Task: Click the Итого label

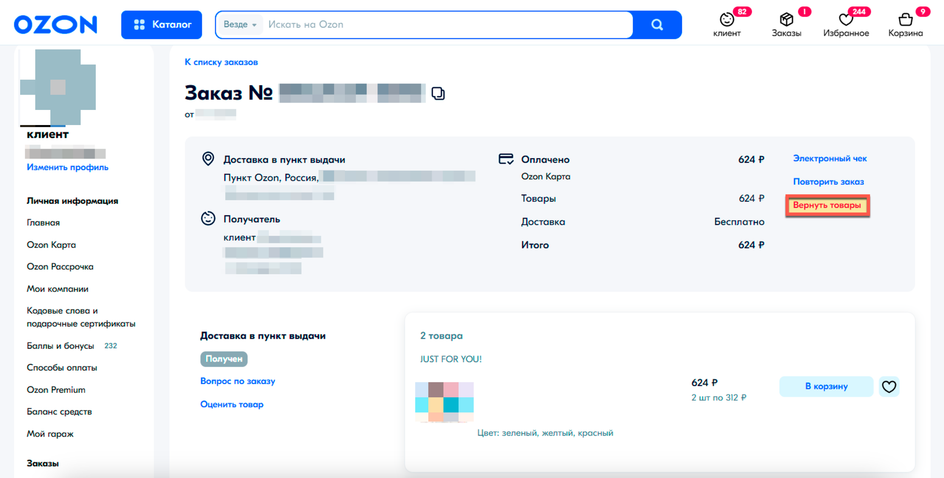Action: (x=535, y=245)
